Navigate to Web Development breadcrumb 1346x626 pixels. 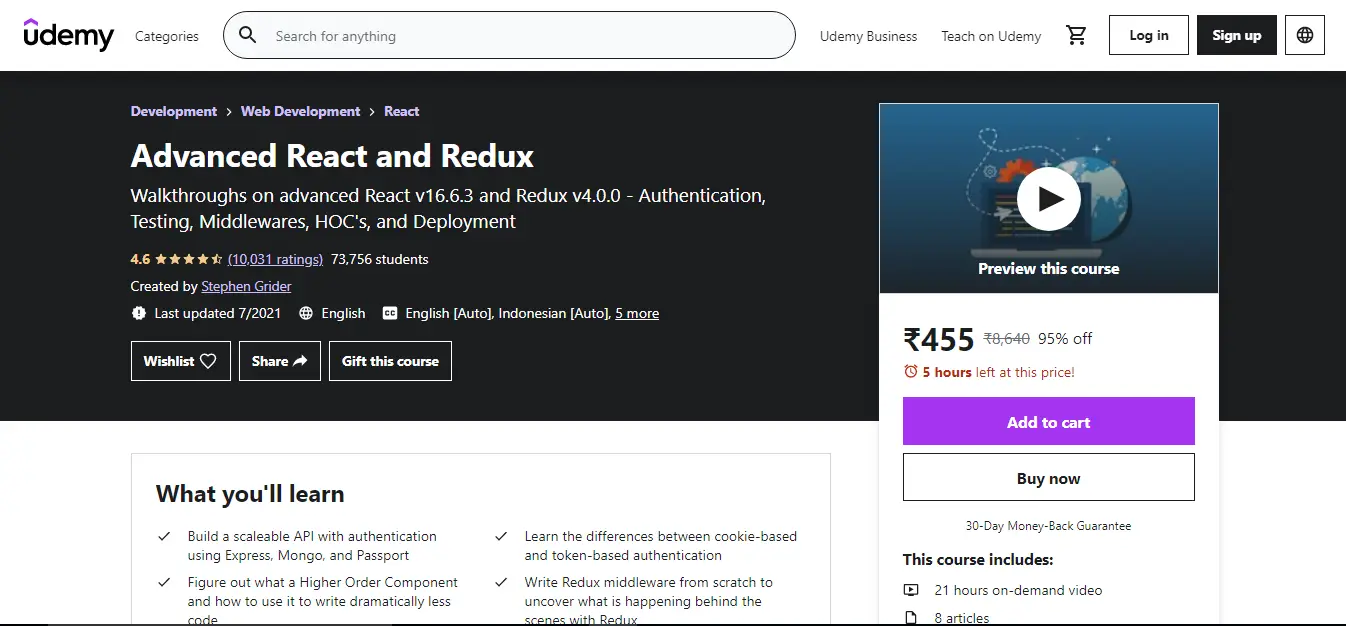(x=300, y=111)
